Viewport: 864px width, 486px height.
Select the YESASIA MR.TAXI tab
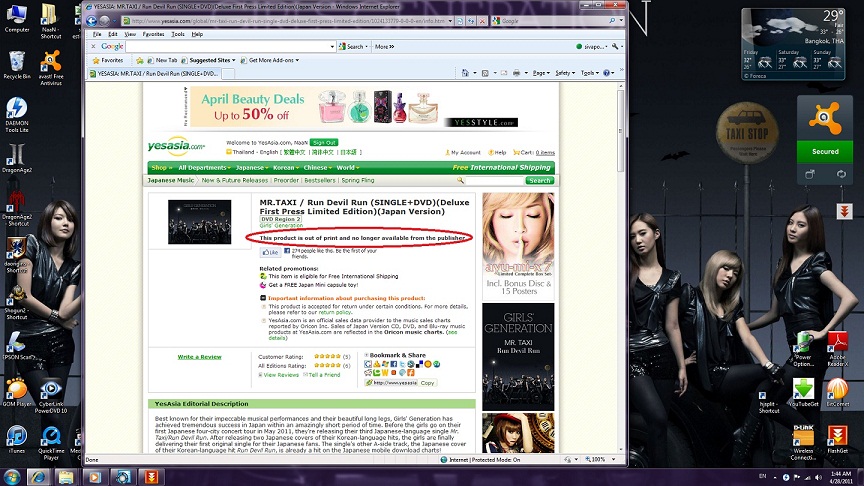pos(154,73)
